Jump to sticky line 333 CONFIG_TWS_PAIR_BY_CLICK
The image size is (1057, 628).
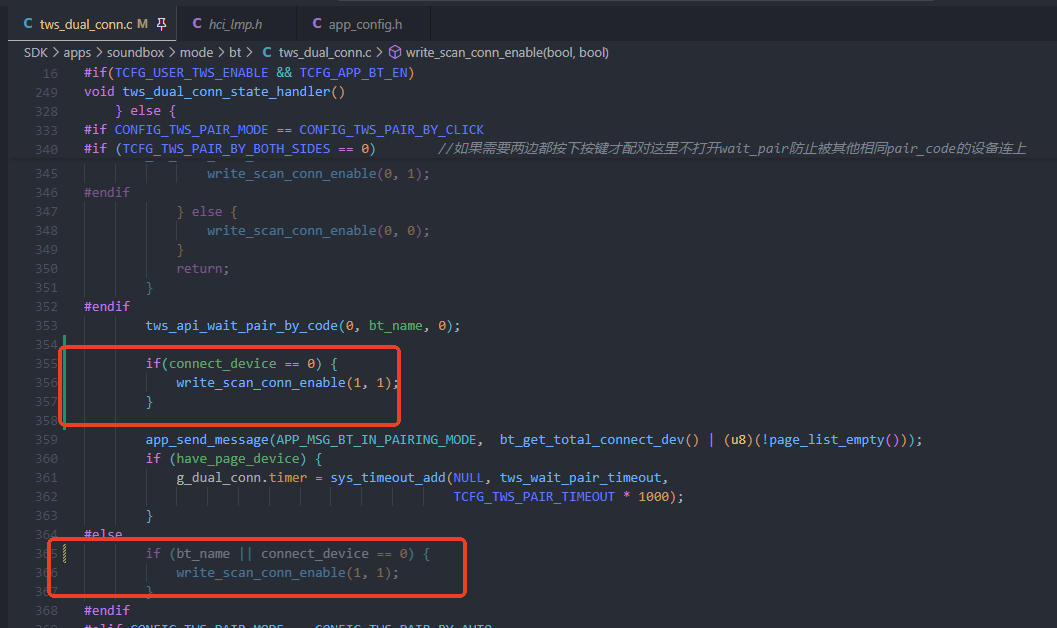click(392, 129)
